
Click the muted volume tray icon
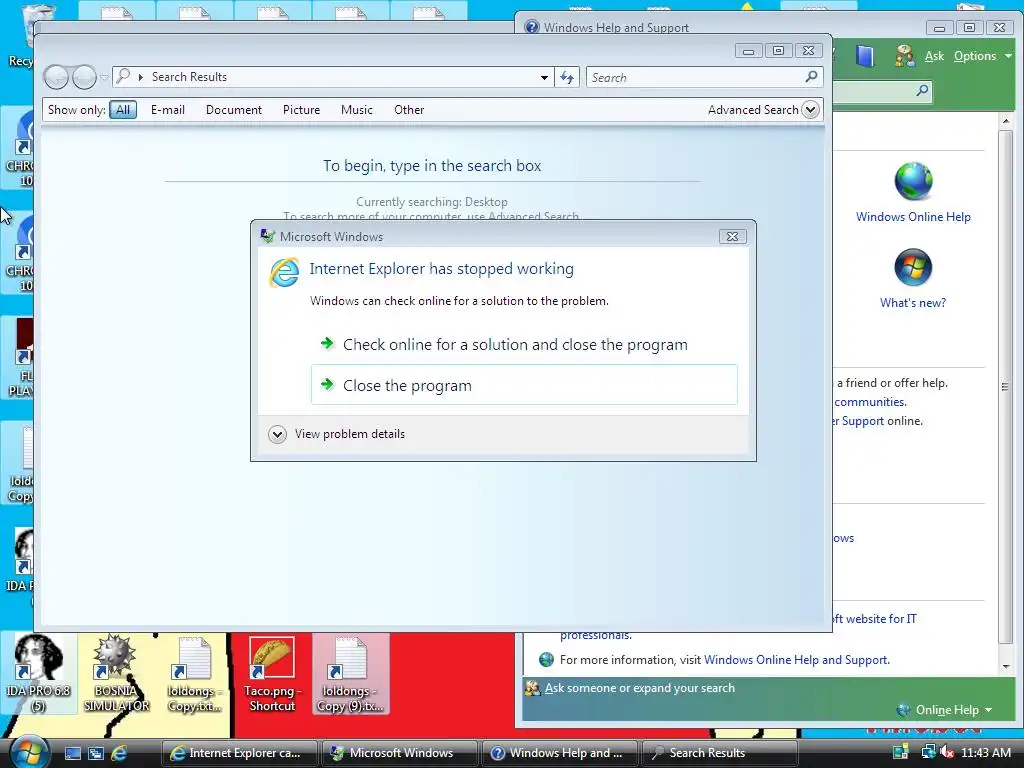947,753
